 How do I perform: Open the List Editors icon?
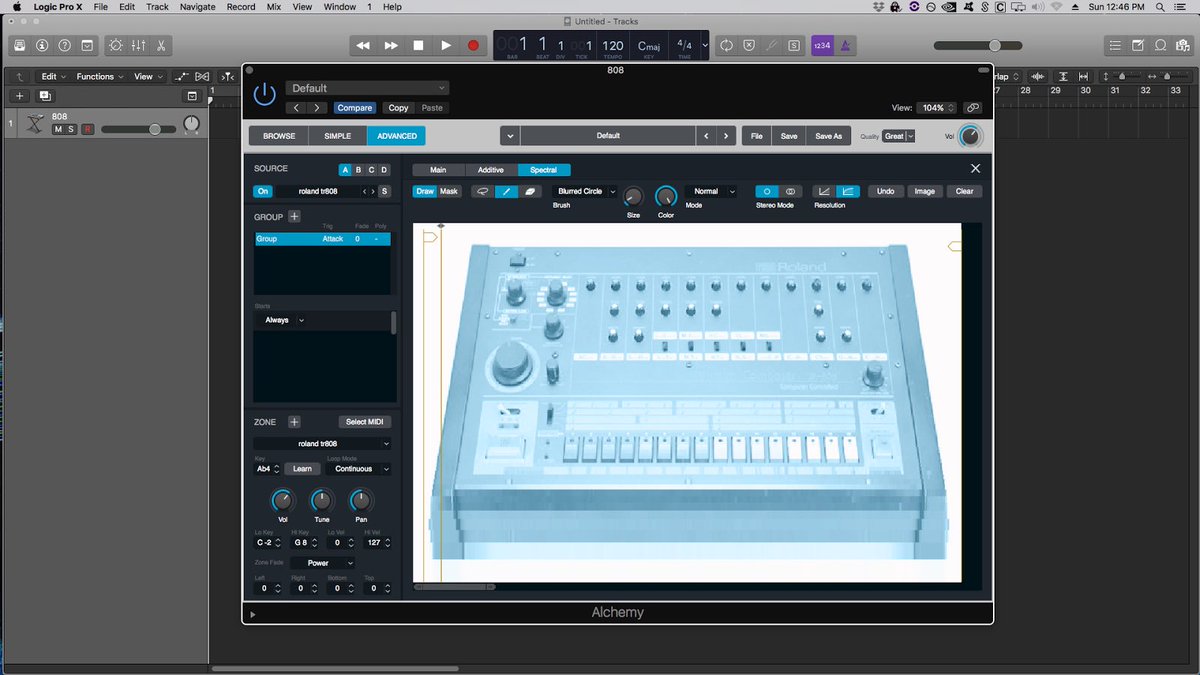pos(1116,46)
